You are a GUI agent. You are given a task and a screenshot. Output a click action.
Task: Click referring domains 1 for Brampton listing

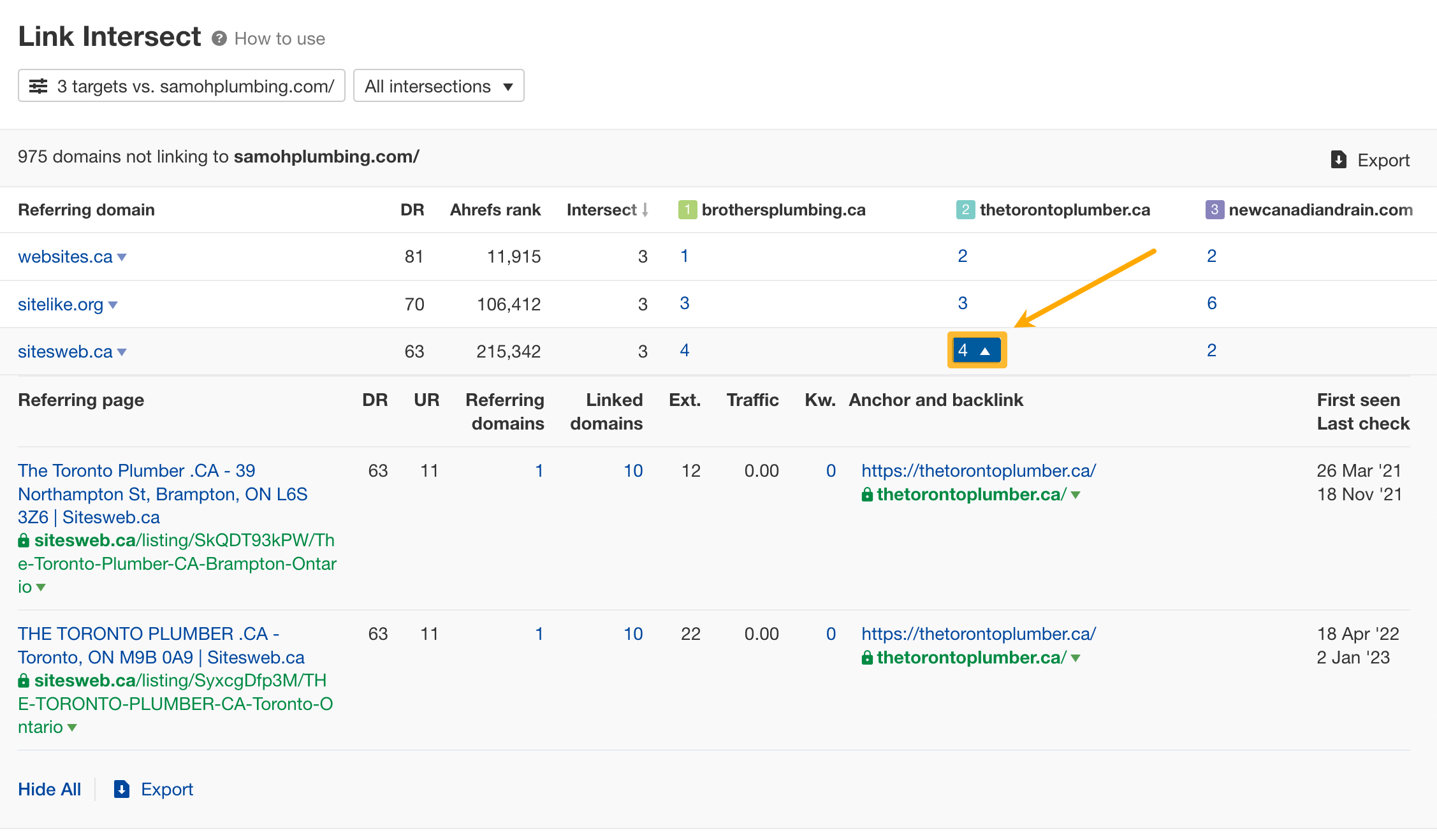[539, 471]
